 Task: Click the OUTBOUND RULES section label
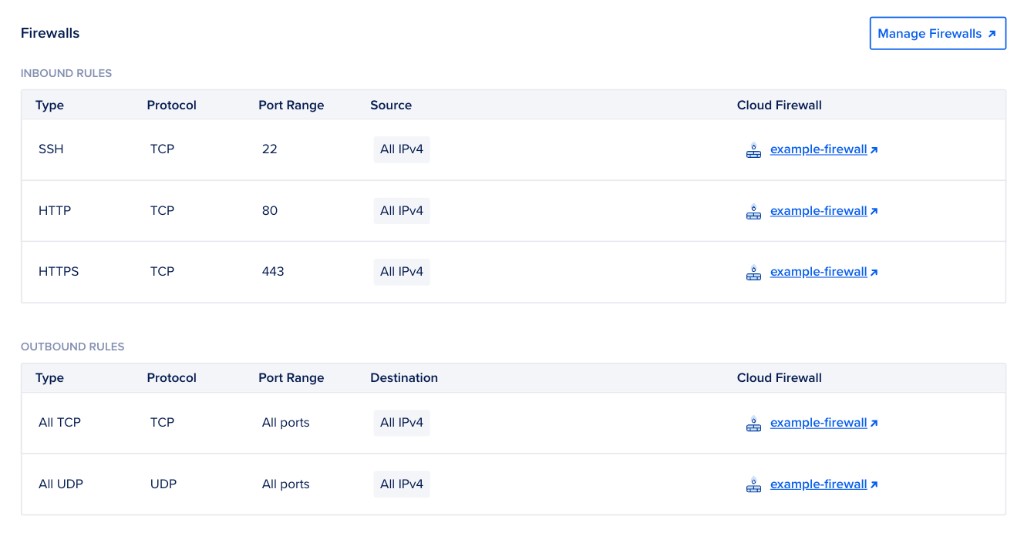point(72,347)
